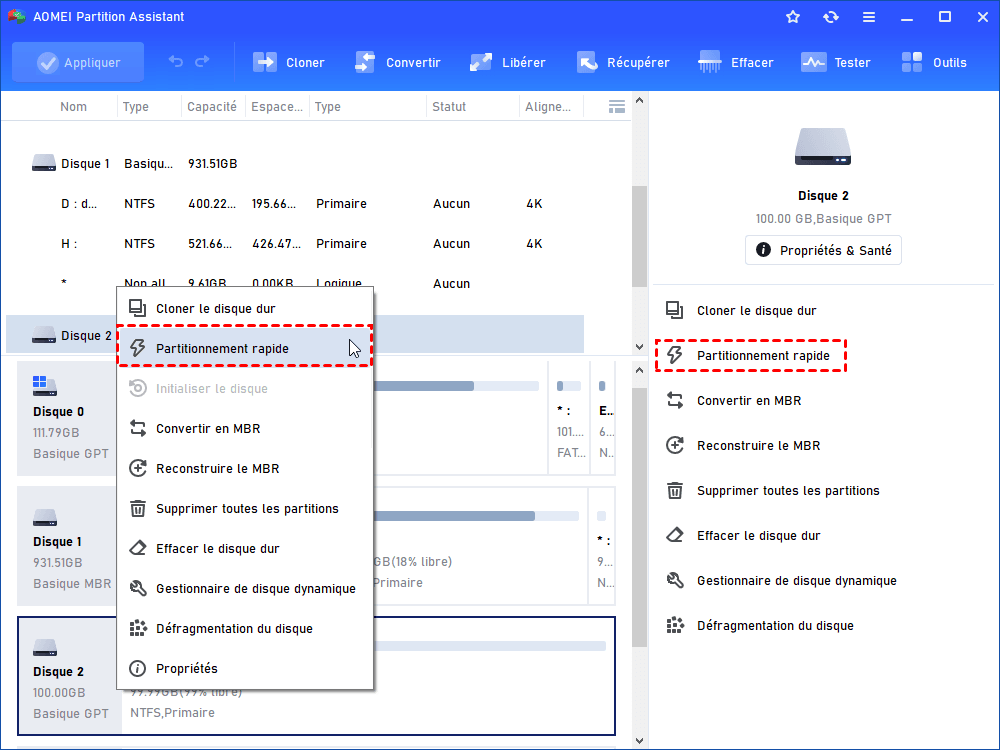Click the refresh icon in title bar
Viewport: 1000px width, 750px height.
pyautogui.click(x=830, y=17)
